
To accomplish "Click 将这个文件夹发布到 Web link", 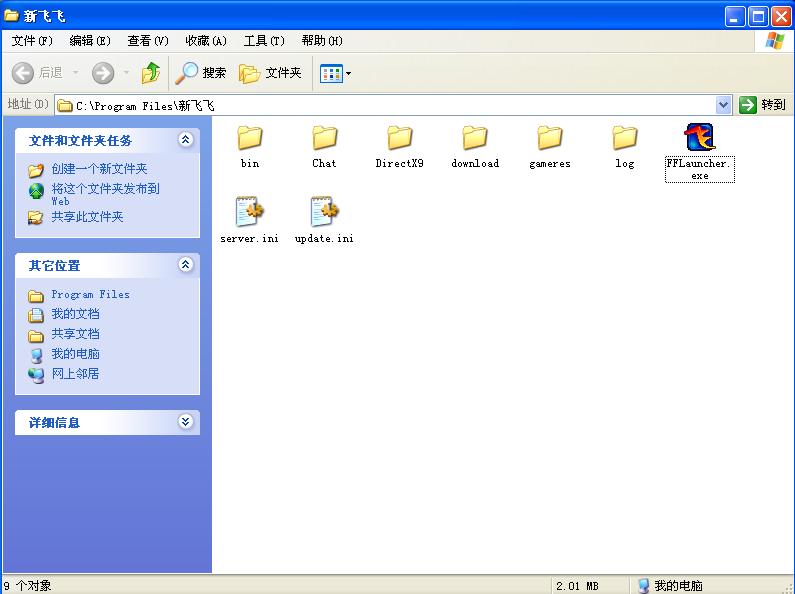I will pyautogui.click(x=105, y=195).
